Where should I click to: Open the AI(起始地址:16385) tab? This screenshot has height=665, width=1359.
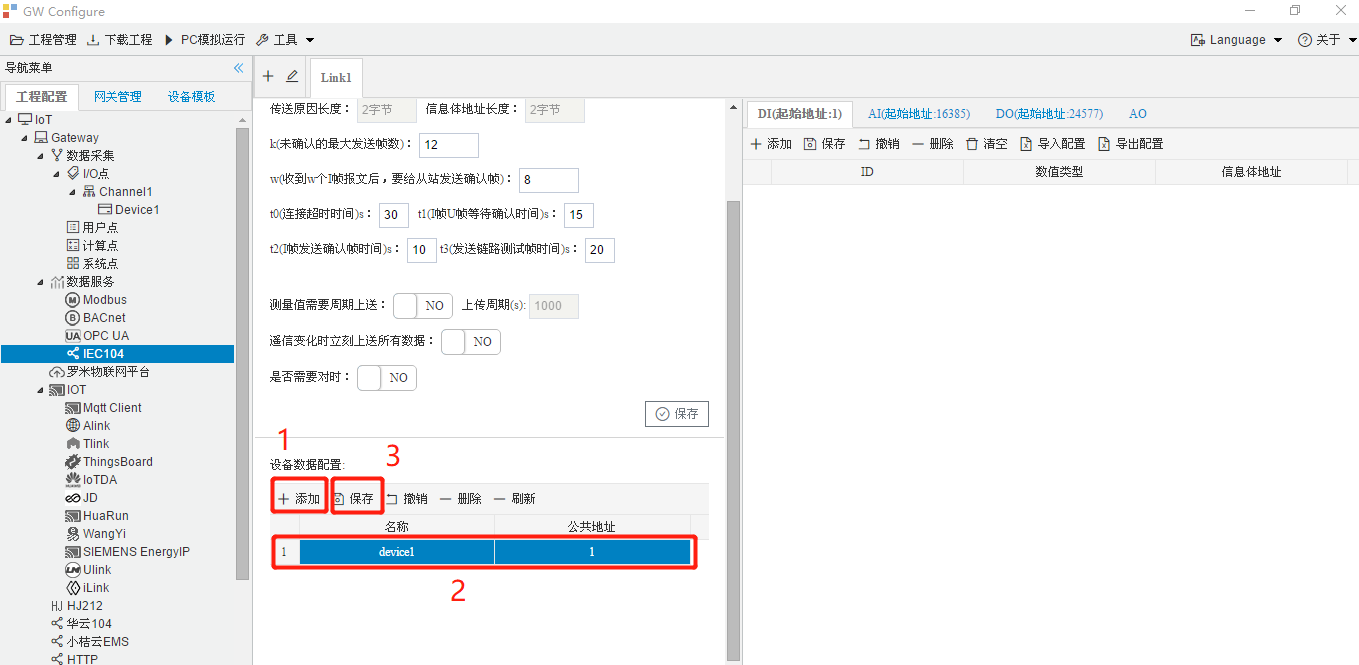tap(919, 114)
